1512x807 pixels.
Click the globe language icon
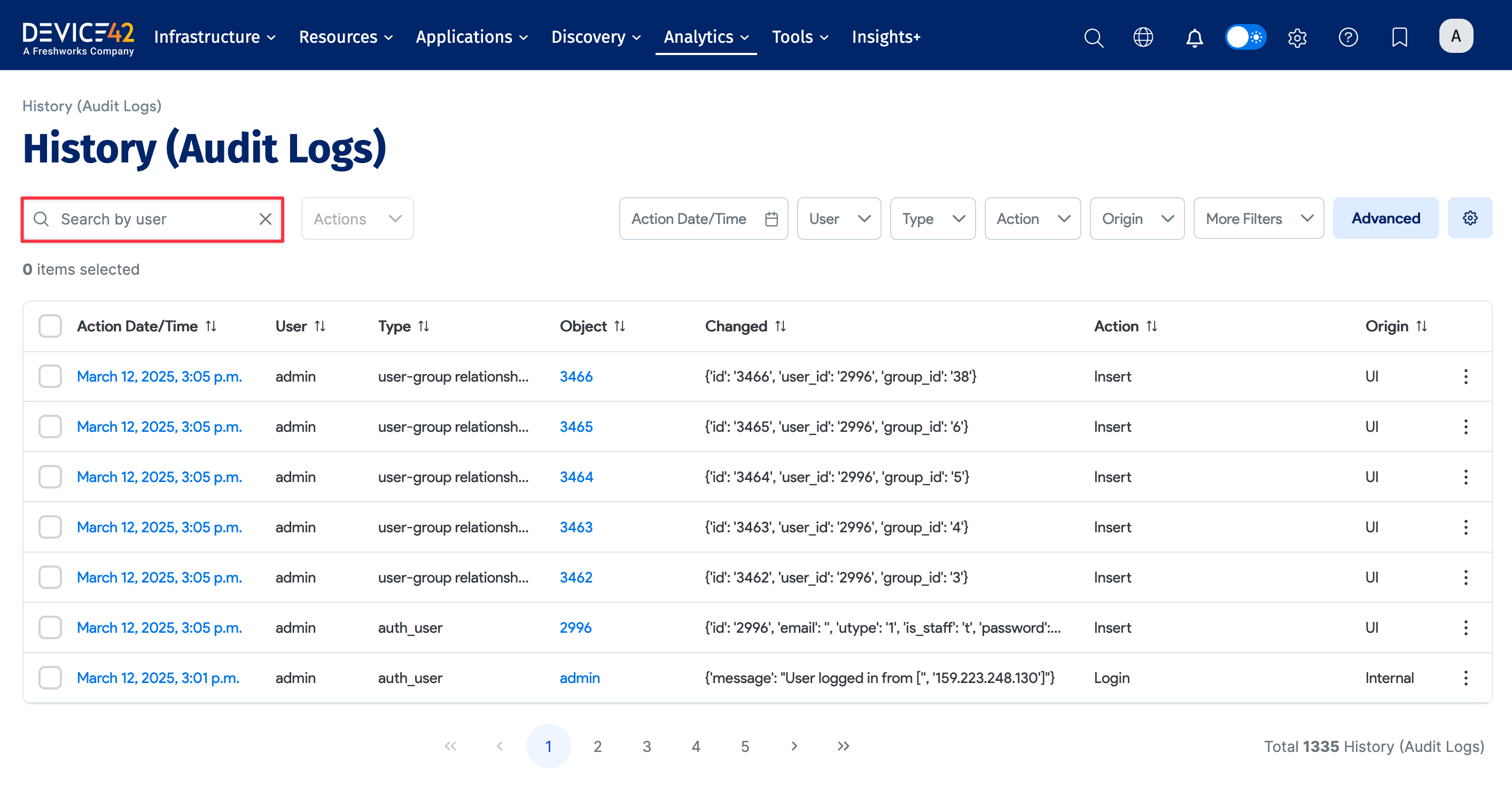click(1143, 37)
